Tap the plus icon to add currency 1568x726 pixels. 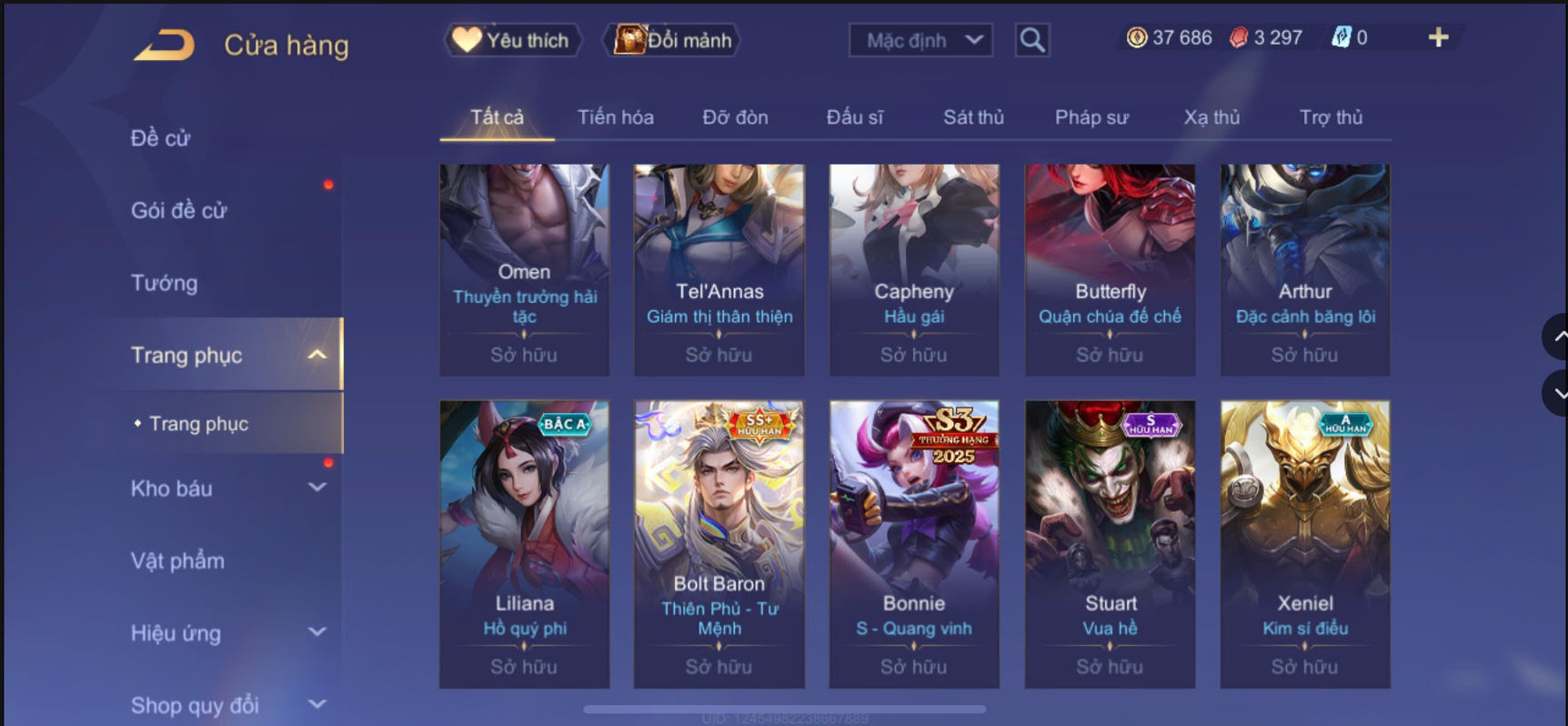1438,37
